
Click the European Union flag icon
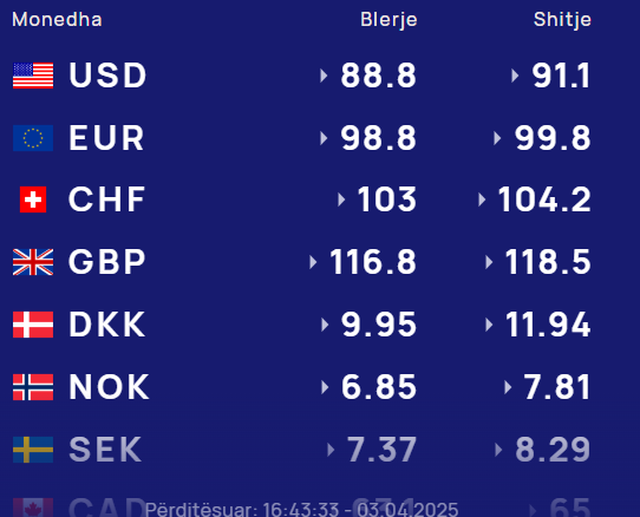coord(33,138)
